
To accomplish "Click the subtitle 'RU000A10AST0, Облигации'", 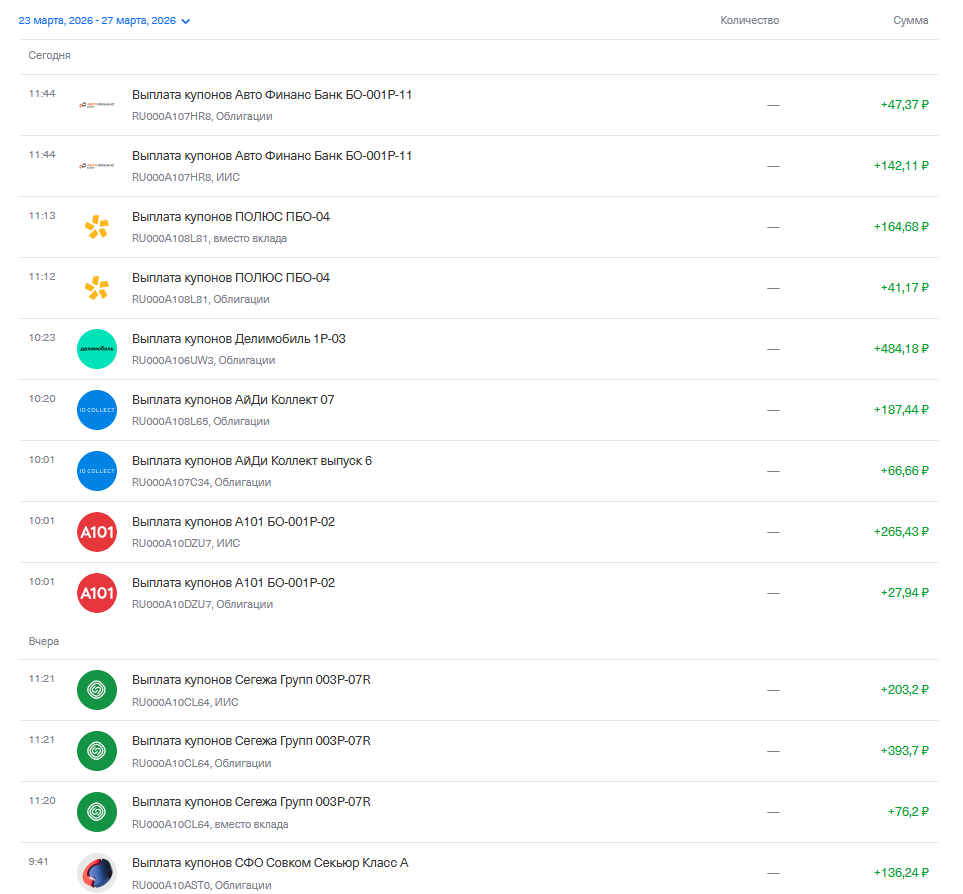I will [x=201, y=885].
